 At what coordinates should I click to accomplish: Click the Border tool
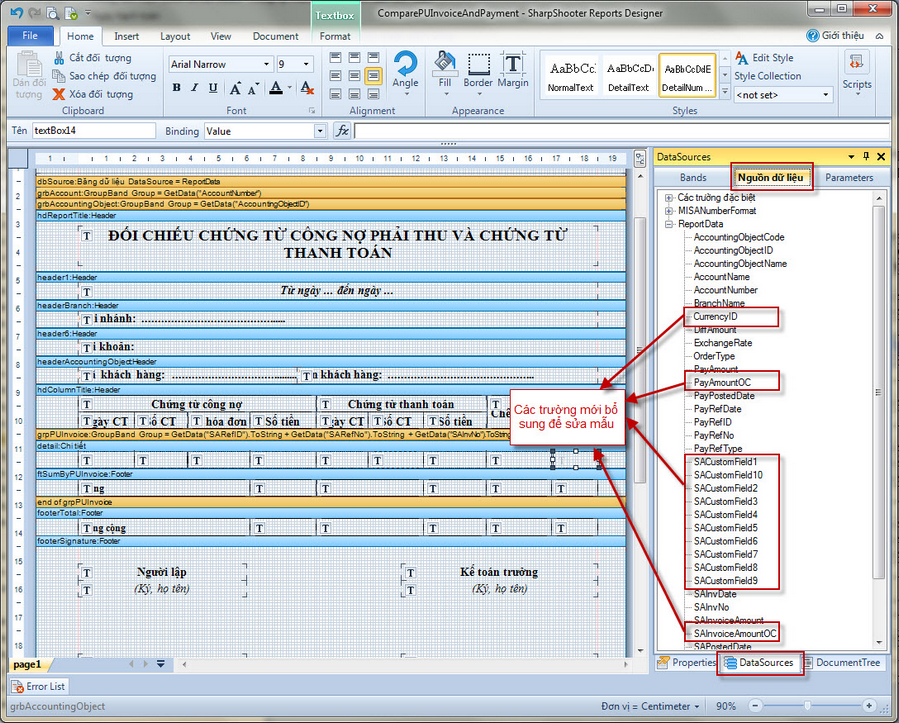click(x=478, y=71)
